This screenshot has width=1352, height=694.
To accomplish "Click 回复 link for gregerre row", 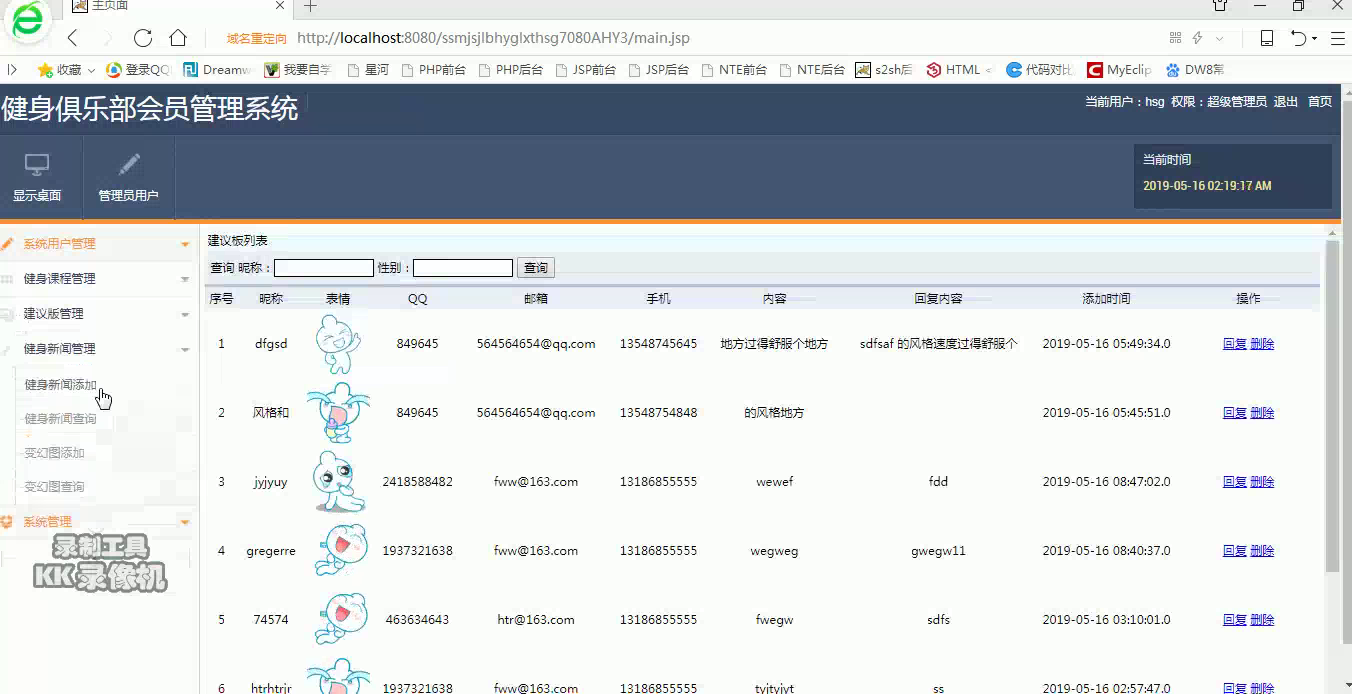I will click(x=1235, y=551).
